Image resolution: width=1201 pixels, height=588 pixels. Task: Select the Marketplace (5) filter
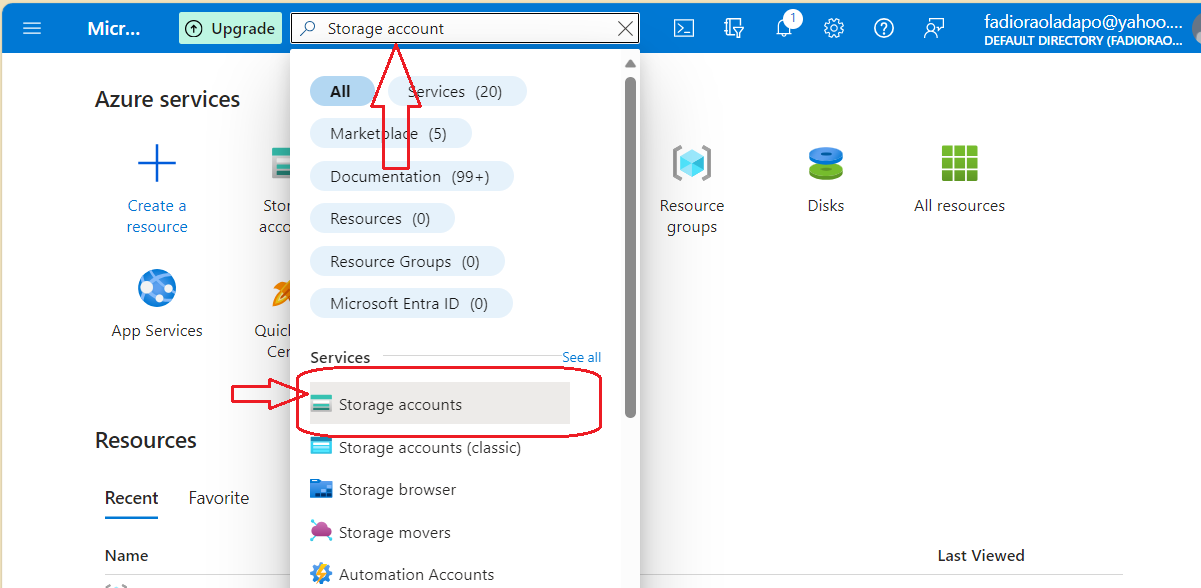[390, 133]
